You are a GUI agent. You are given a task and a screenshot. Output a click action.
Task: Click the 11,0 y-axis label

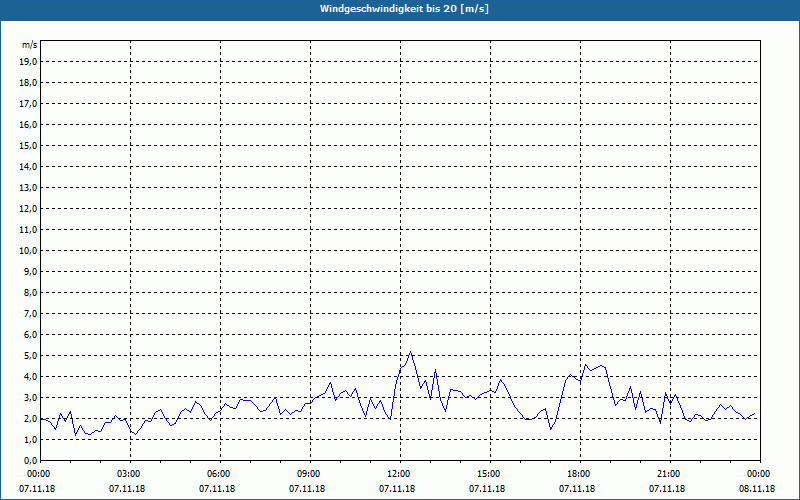click(x=29, y=230)
